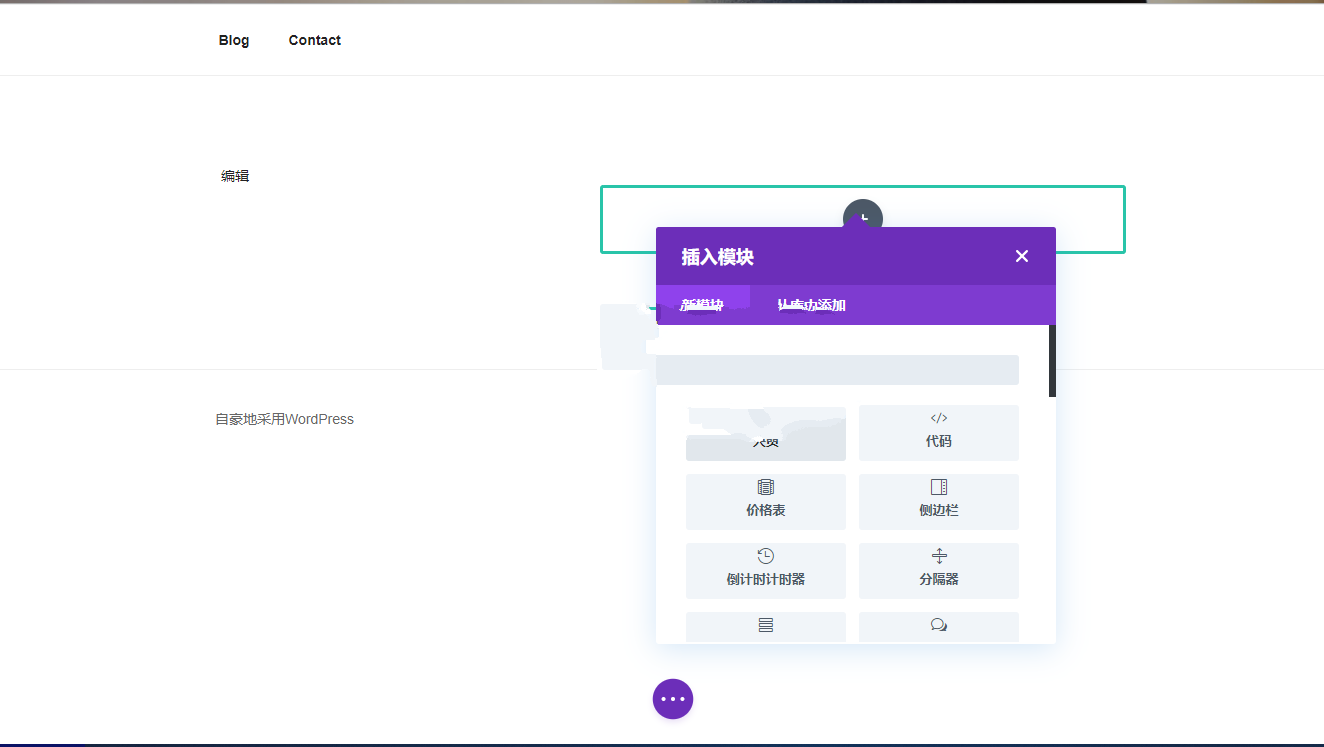Click the module search field
The width and height of the screenshot is (1324, 747).
(836, 370)
